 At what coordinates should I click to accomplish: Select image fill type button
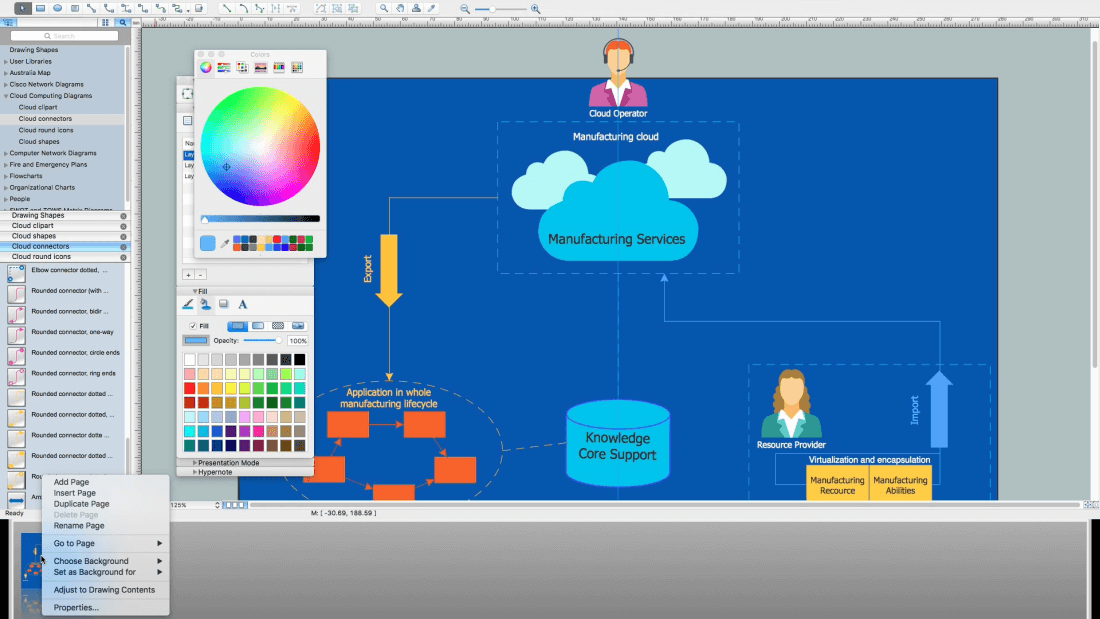point(297,326)
